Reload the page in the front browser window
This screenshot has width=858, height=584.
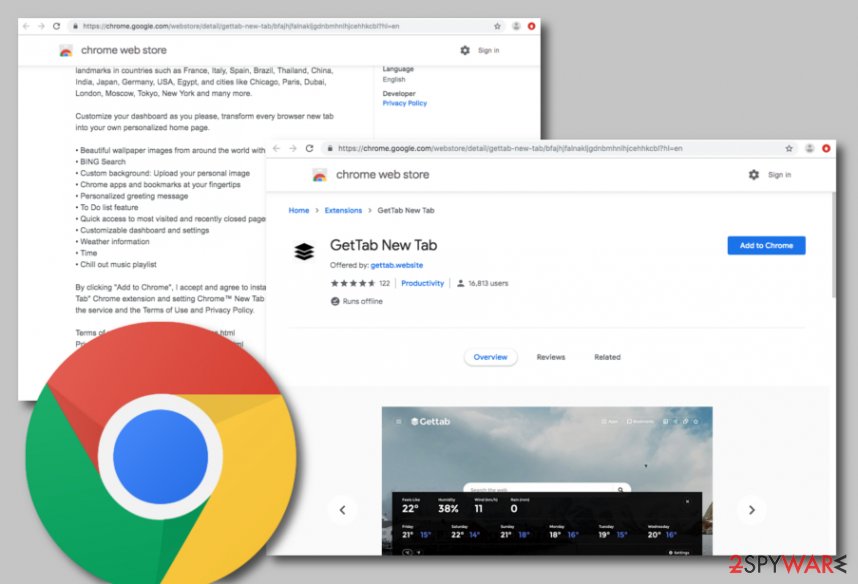click(x=309, y=148)
